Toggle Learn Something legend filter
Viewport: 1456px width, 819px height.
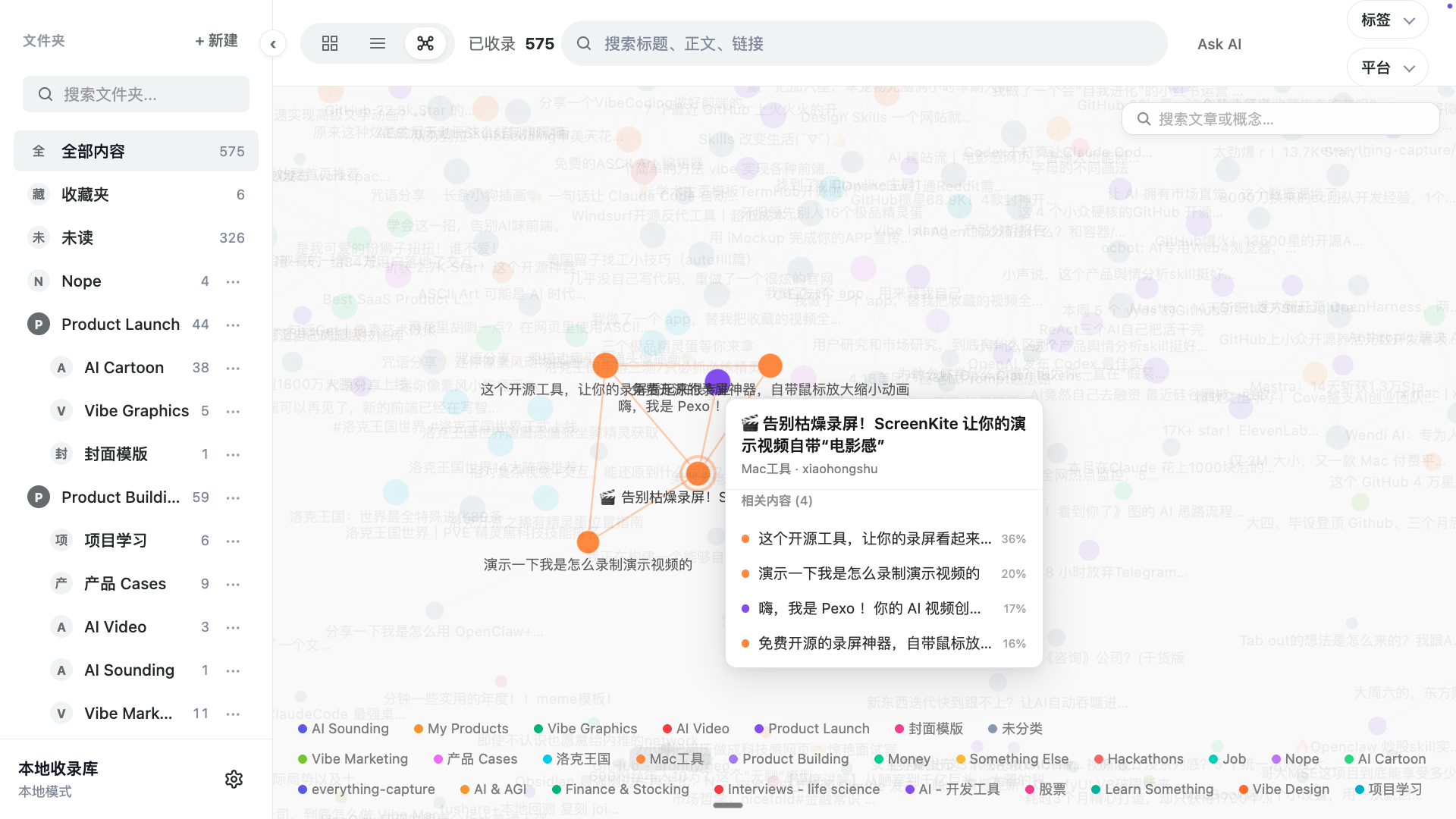[x=1152, y=789]
